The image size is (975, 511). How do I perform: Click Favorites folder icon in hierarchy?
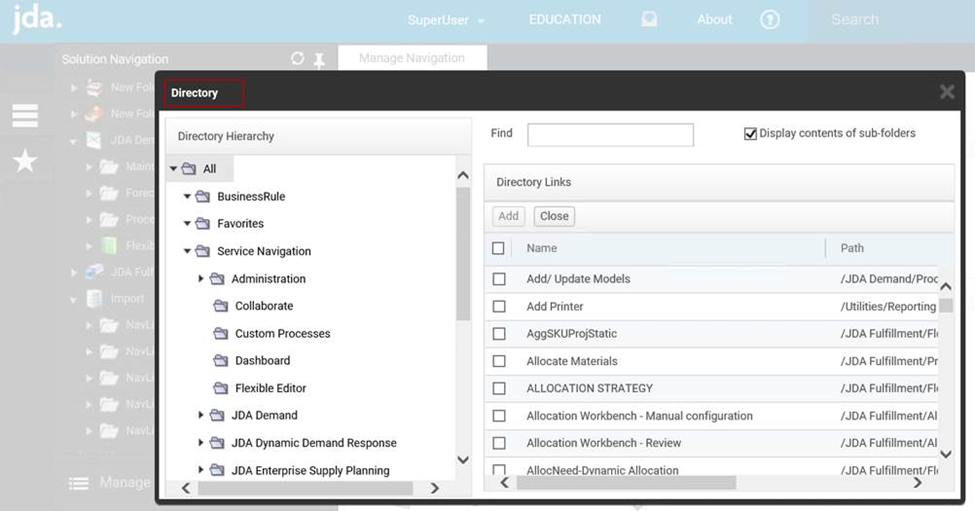tap(203, 223)
